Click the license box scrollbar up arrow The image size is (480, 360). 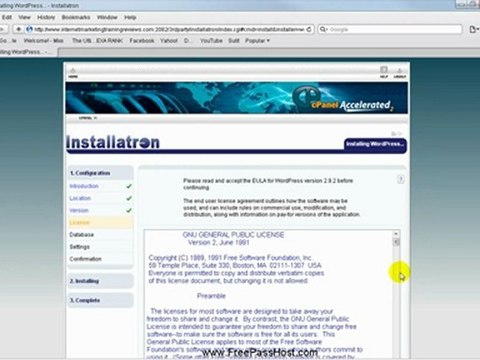tap(396, 234)
